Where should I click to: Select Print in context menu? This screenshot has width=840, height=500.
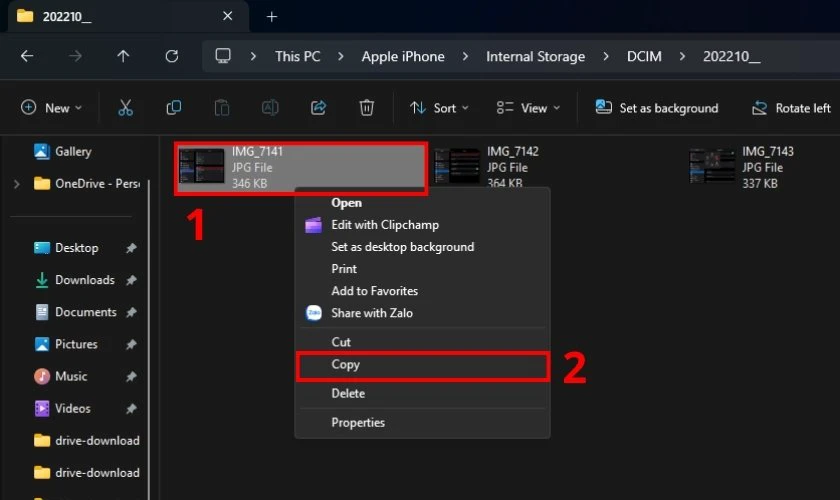[422, 268]
